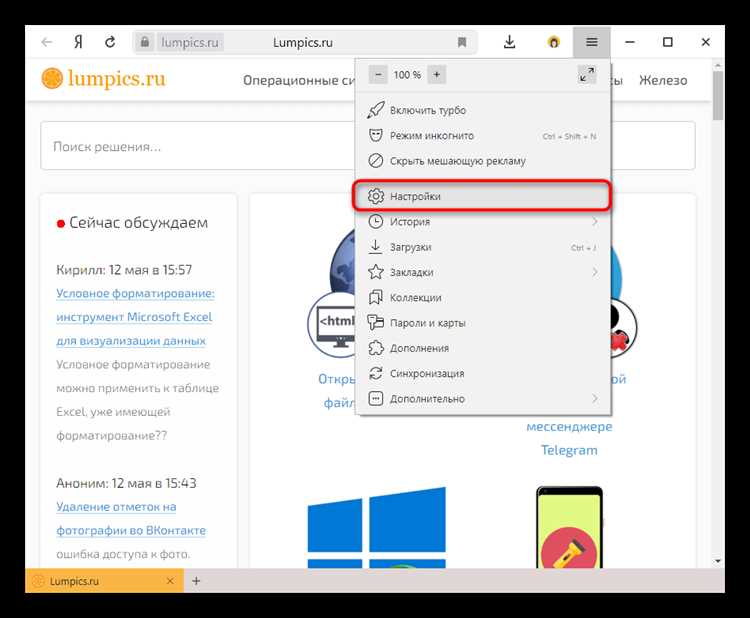750x618 pixels.
Task: Expand the Дополнительно submenu arrow
Action: pos(595,398)
